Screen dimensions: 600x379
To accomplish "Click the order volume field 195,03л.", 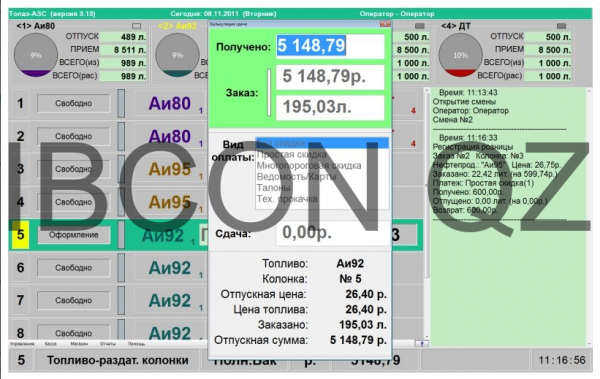I will 330,107.
